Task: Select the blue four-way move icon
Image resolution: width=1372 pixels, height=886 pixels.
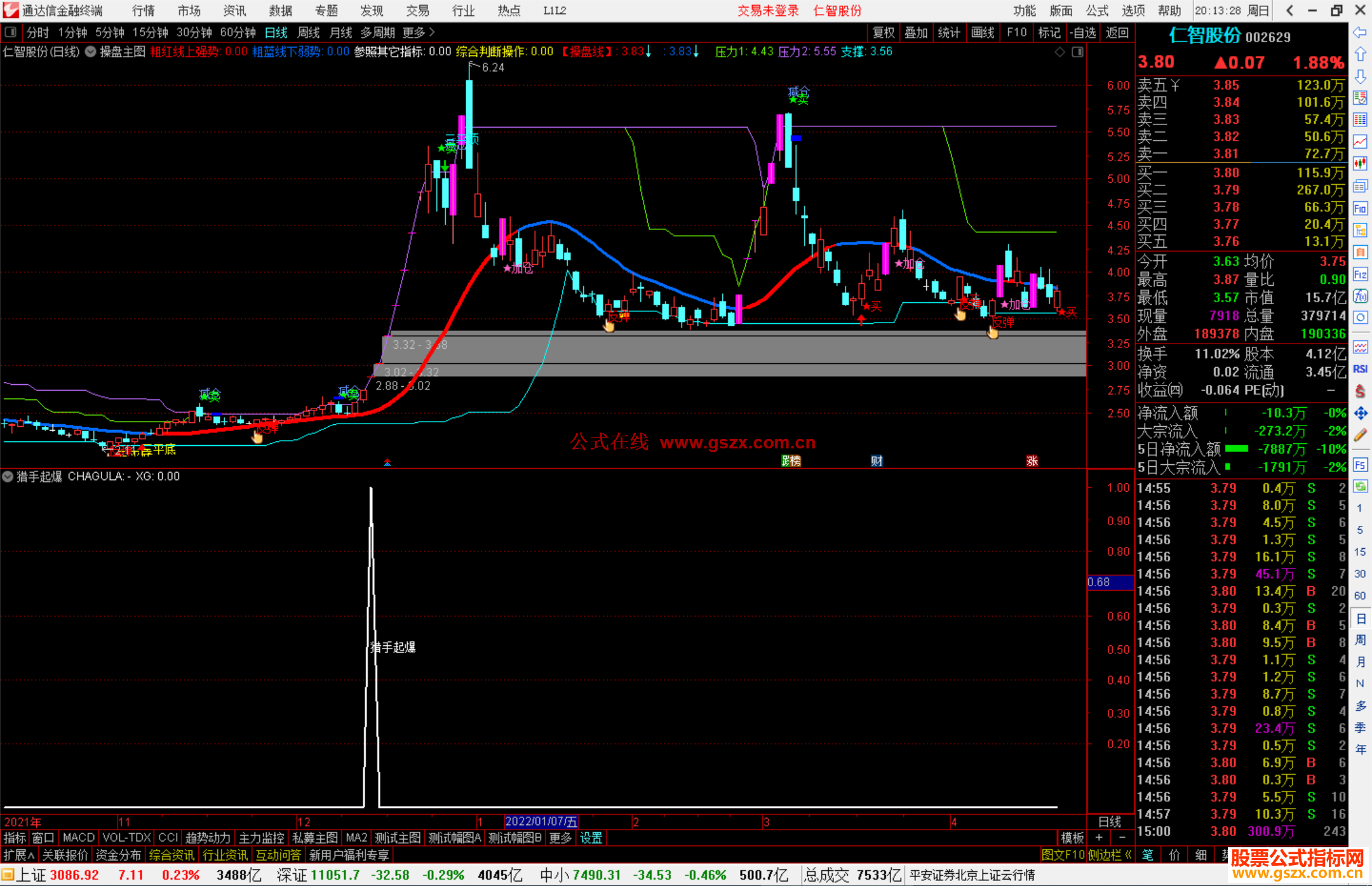Action: (x=1360, y=413)
